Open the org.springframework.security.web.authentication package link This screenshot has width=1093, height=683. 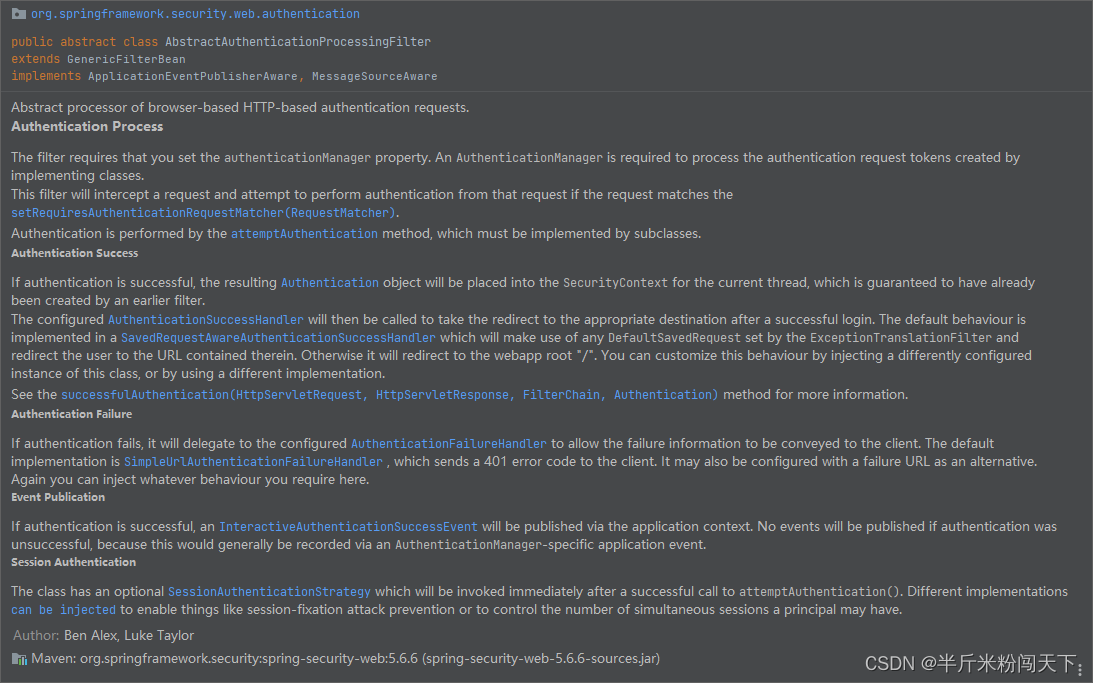tap(195, 13)
